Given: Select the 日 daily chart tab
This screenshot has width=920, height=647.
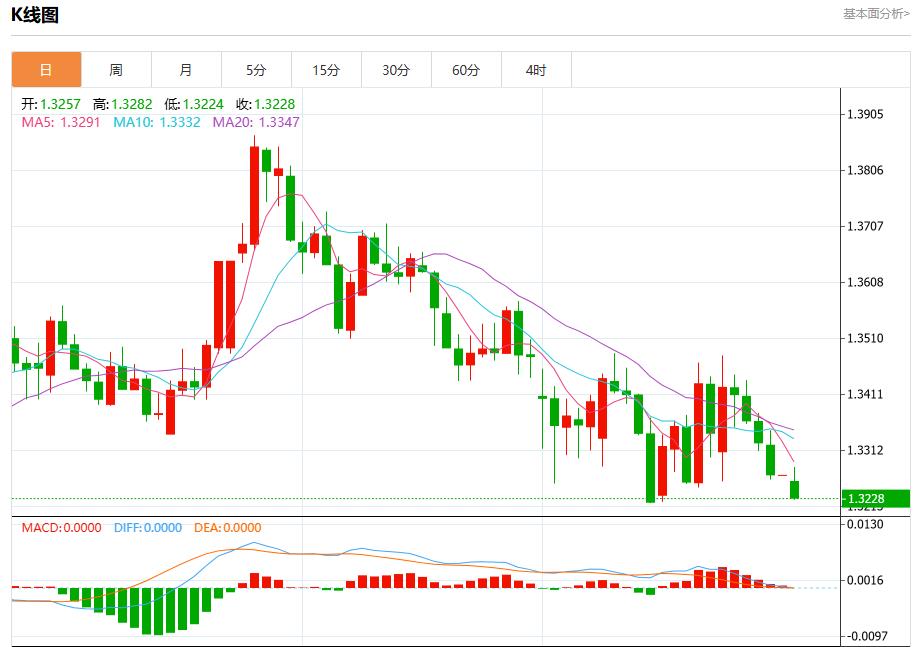Looking at the screenshot, I should (46, 70).
